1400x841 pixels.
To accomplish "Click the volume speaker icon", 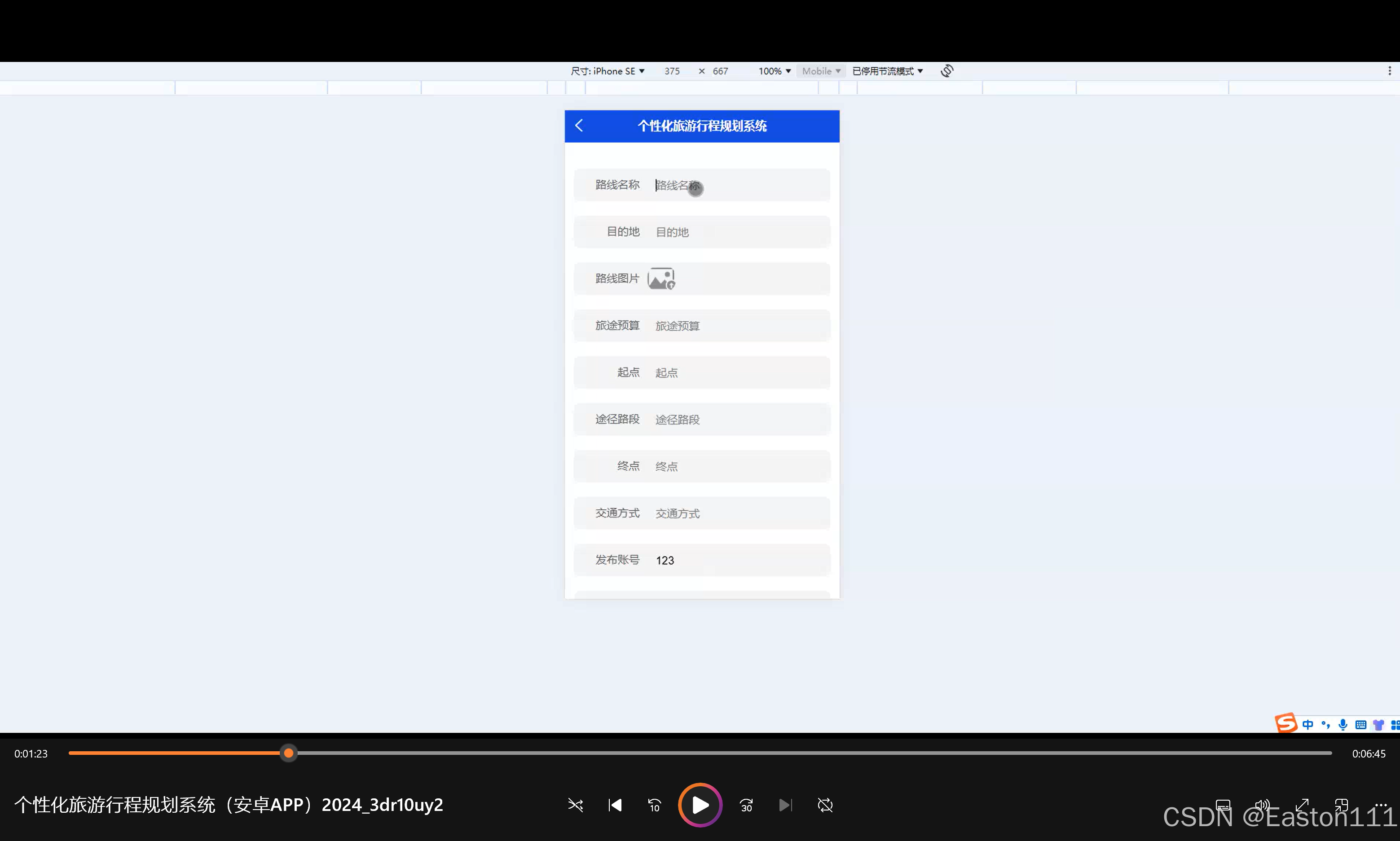I will pos(1262,805).
